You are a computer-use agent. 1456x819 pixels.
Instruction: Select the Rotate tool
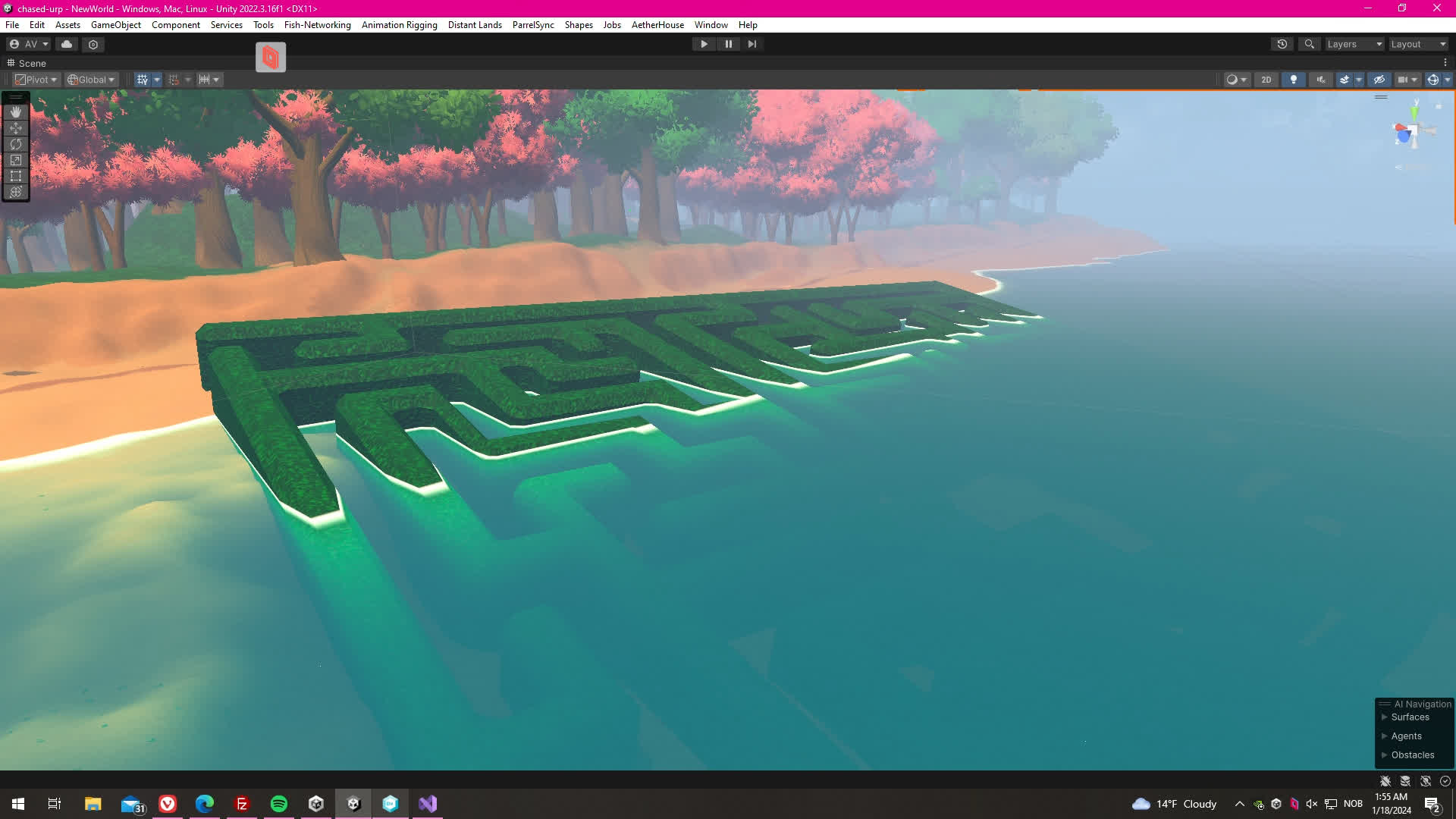tap(16, 144)
